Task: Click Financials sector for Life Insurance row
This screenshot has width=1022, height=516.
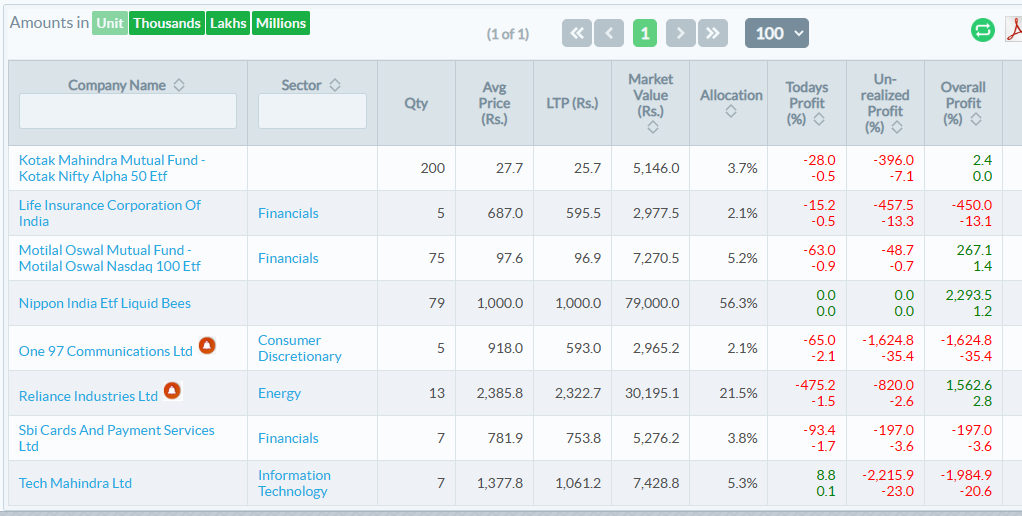Action: click(x=288, y=213)
